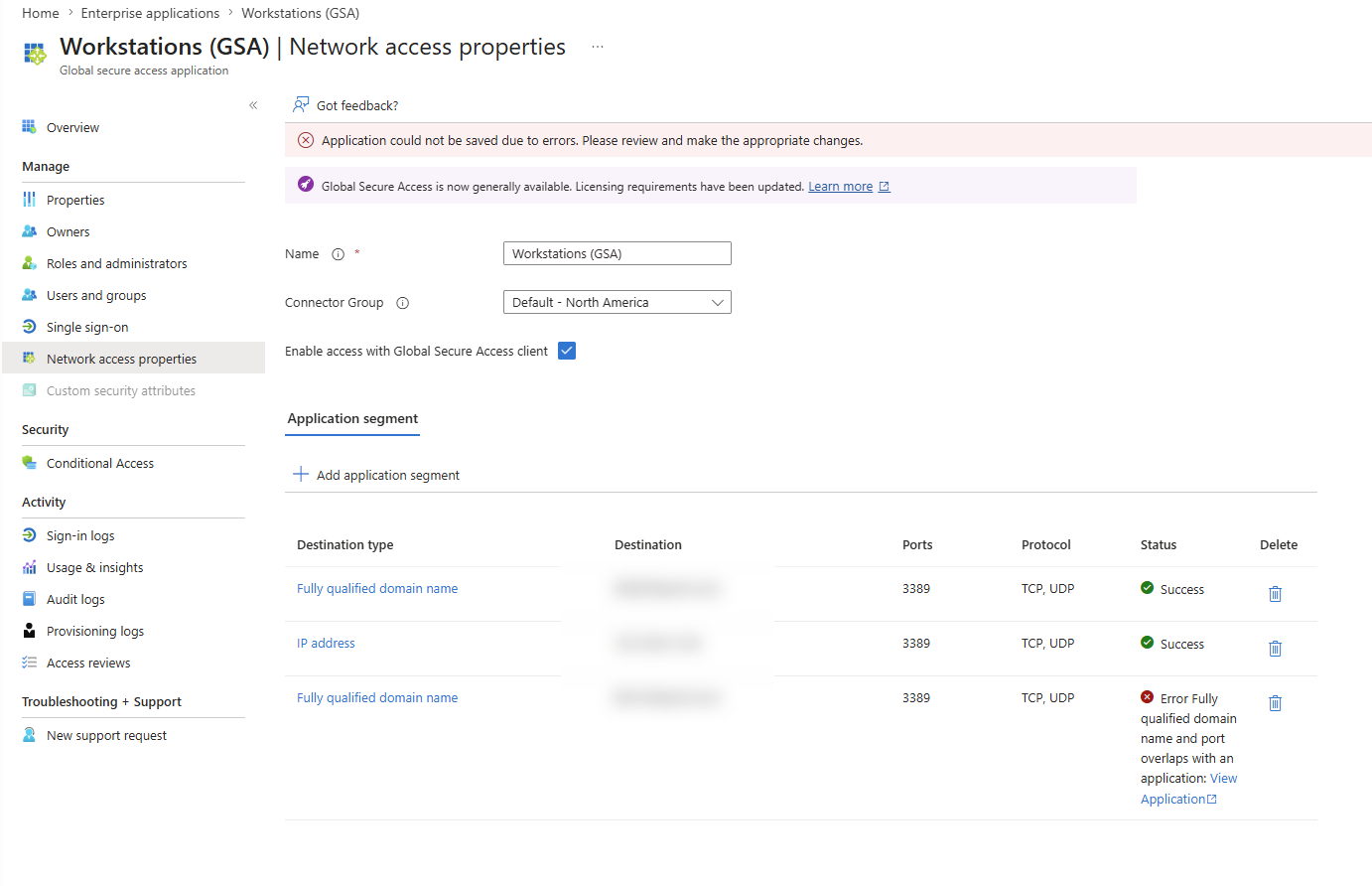Click the info icon next to Name
This screenshot has height=886, width=1372.
pyautogui.click(x=339, y=254)
